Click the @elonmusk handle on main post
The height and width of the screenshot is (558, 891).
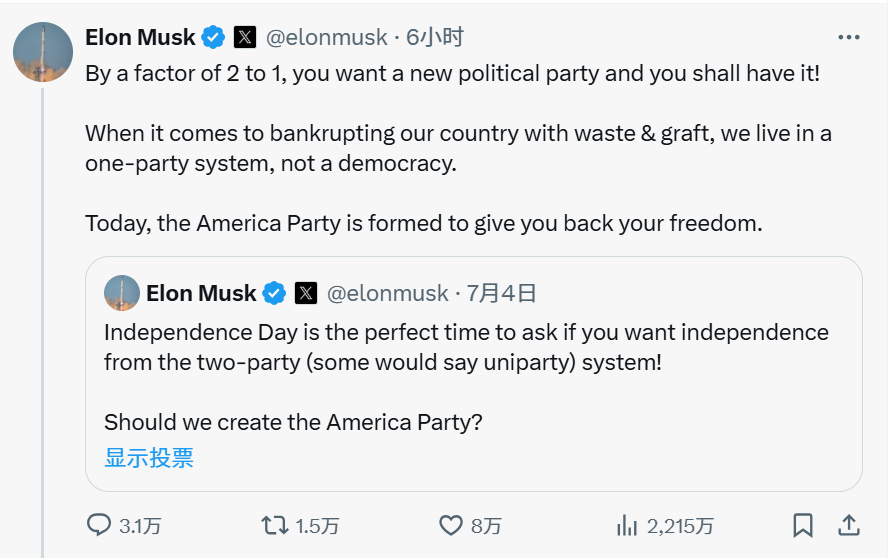tap(326, 38)
